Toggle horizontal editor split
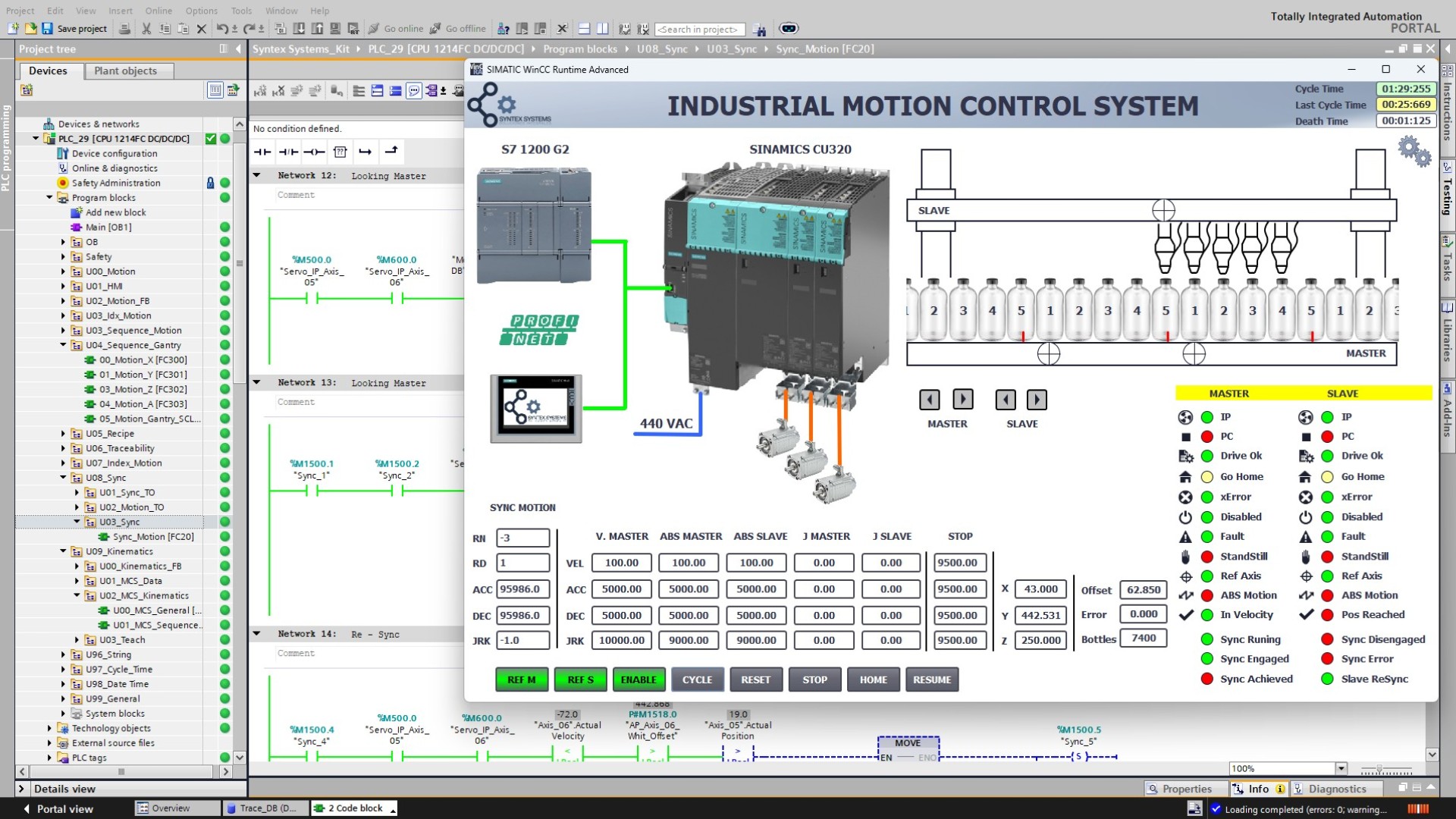1456x819 pixels. point(584,29)
